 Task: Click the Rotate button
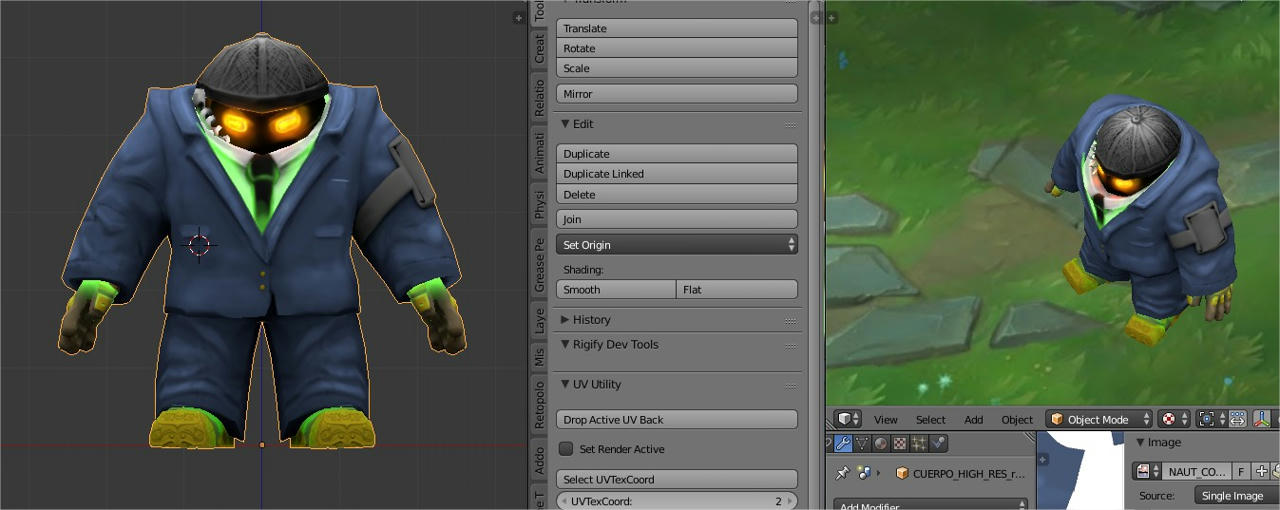tap(677, 48)
